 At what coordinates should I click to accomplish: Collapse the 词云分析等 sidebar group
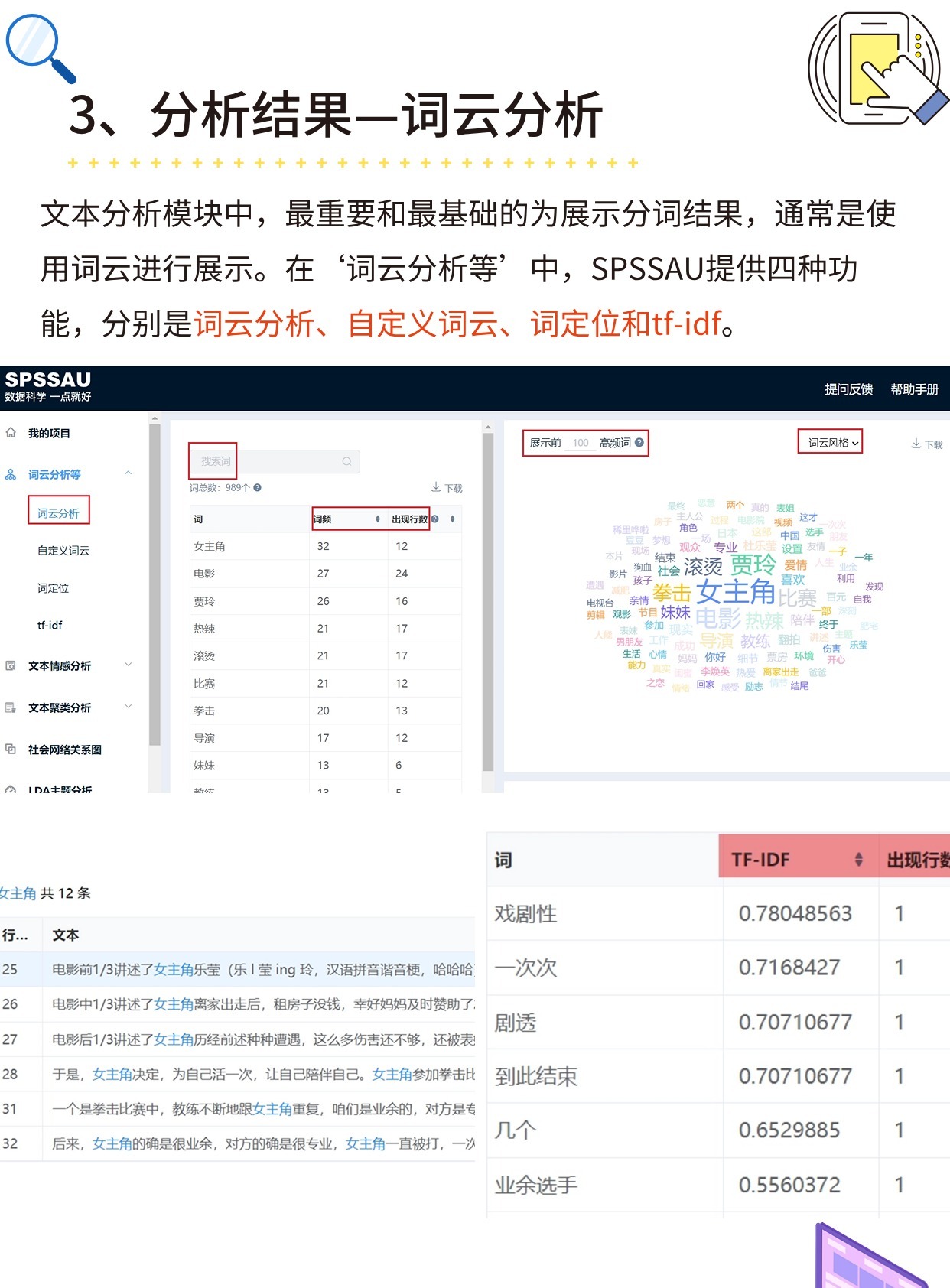pyautogui.click(x=129, y=473)
